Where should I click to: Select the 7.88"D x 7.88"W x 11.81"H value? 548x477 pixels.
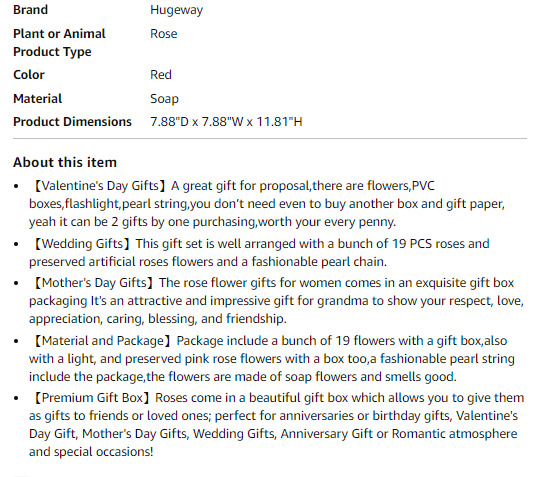click(x=226, y=122)
